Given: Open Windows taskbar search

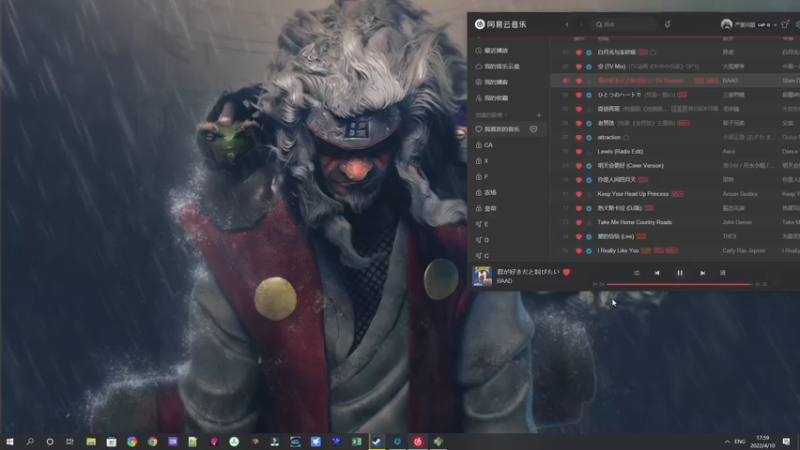Looking at the screenshot, I should pos(30,441).
